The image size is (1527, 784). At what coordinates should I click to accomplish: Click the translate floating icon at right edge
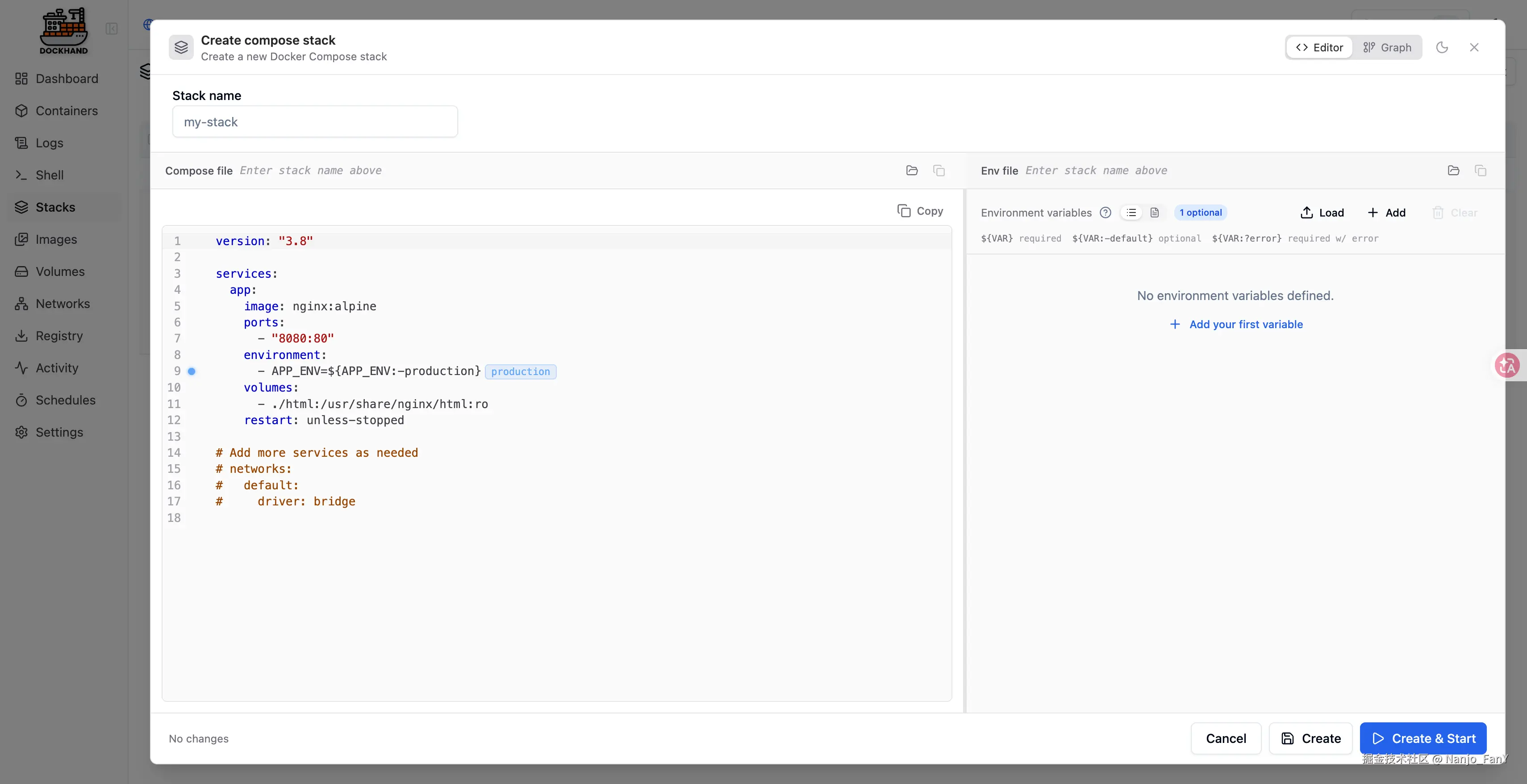[x=1506, y=365]
